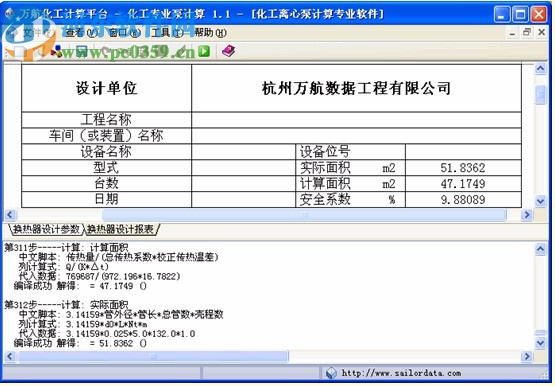Image resolution: width=555 pixels, height=386 pixels.
Task: Click the result line = 51.8362
Action: (x=80, y=343)
